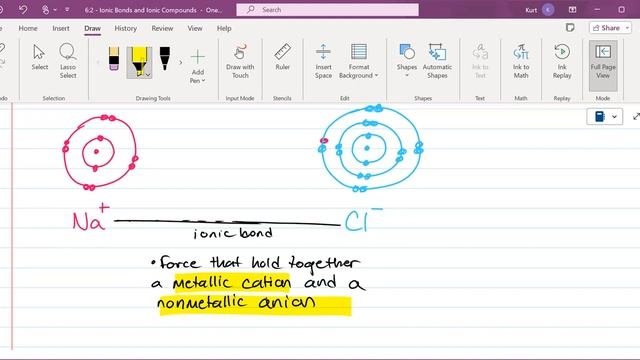Select the black pen tool
The width and height of the screenshot is (640, 360).
coord(164,59)
